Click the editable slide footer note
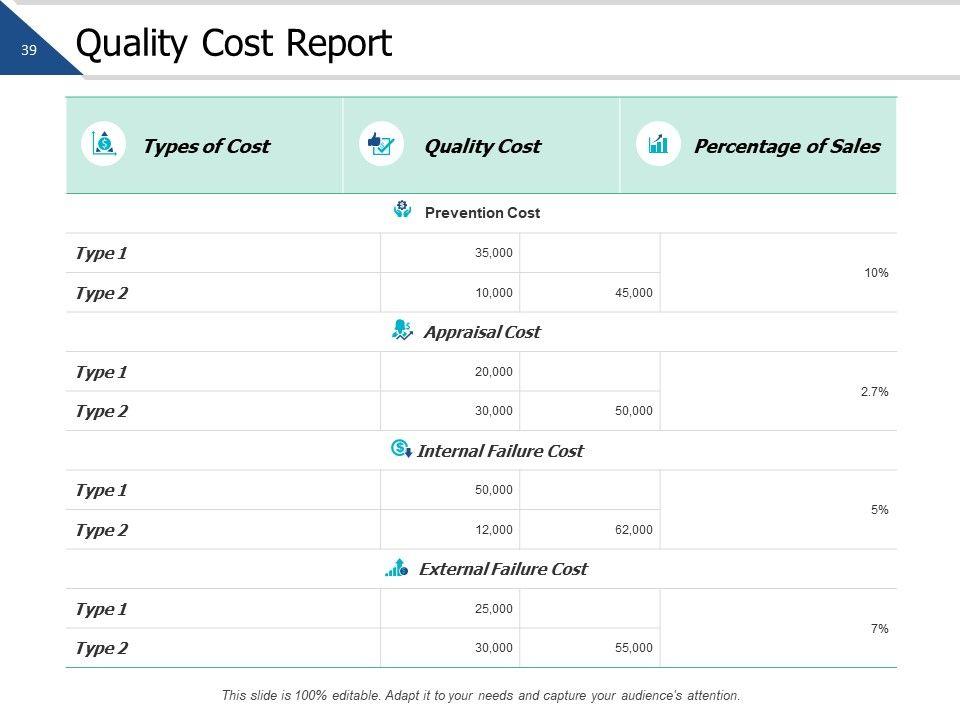 pyautogui.click(x=481, y=695)
